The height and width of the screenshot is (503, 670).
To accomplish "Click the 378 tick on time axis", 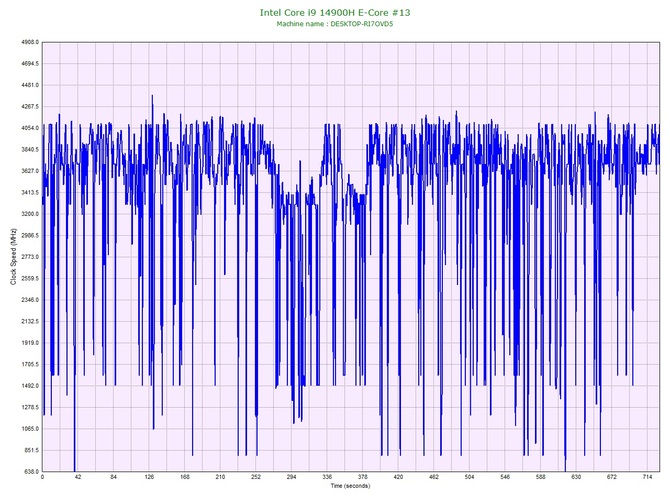I will coord(363,477).
